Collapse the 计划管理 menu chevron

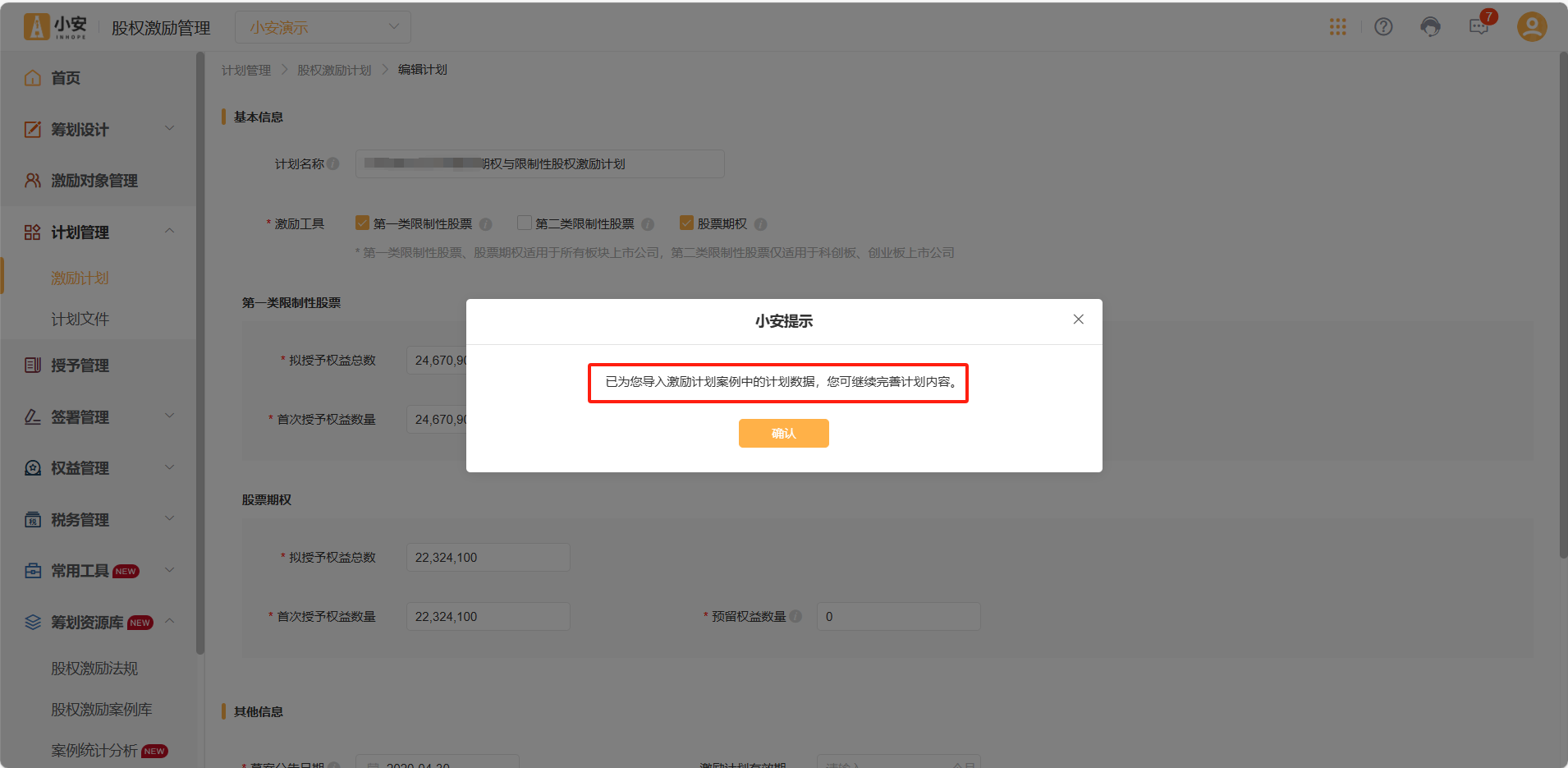[170, 231]
